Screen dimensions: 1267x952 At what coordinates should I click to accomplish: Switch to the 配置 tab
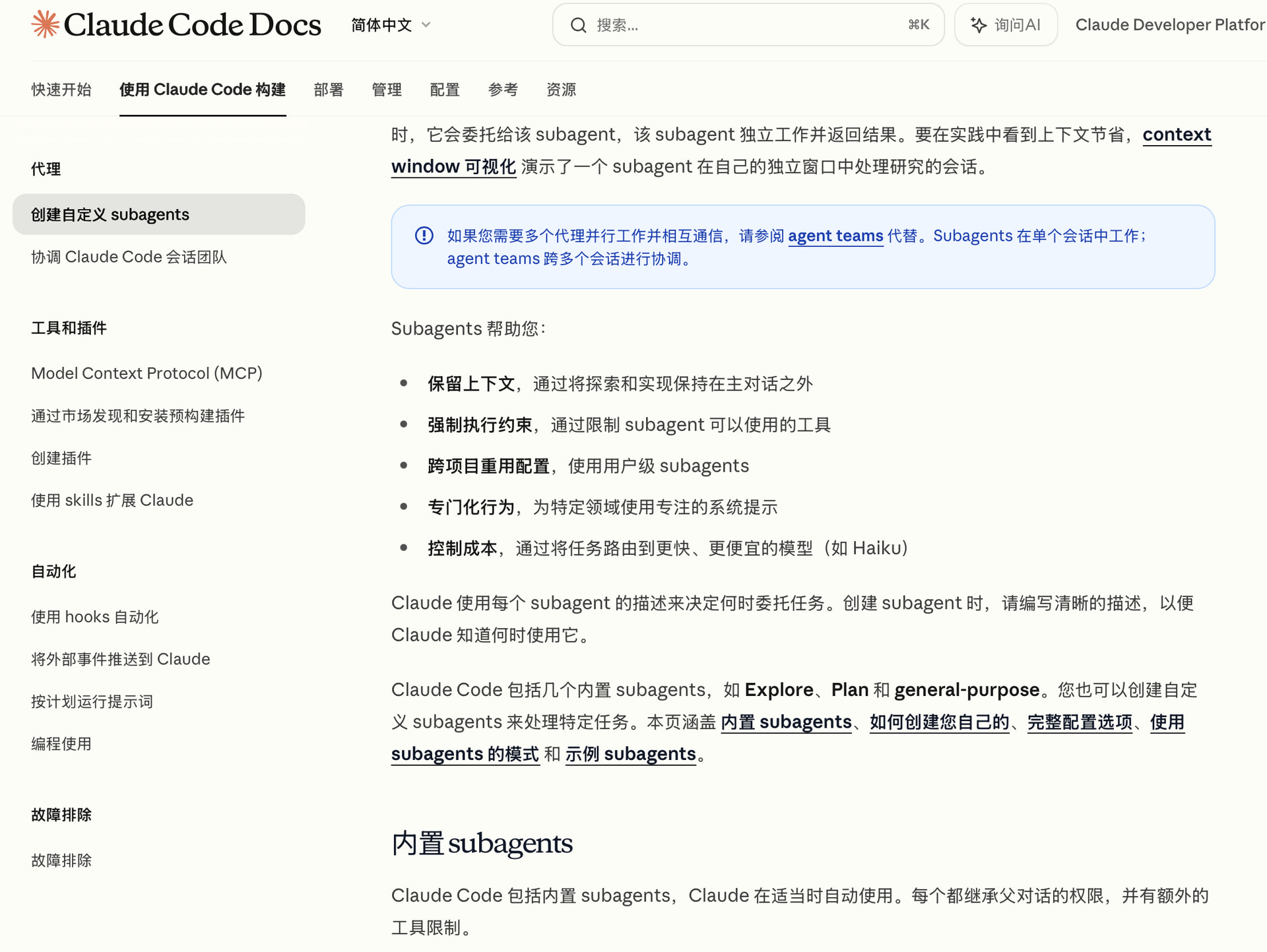445,90
